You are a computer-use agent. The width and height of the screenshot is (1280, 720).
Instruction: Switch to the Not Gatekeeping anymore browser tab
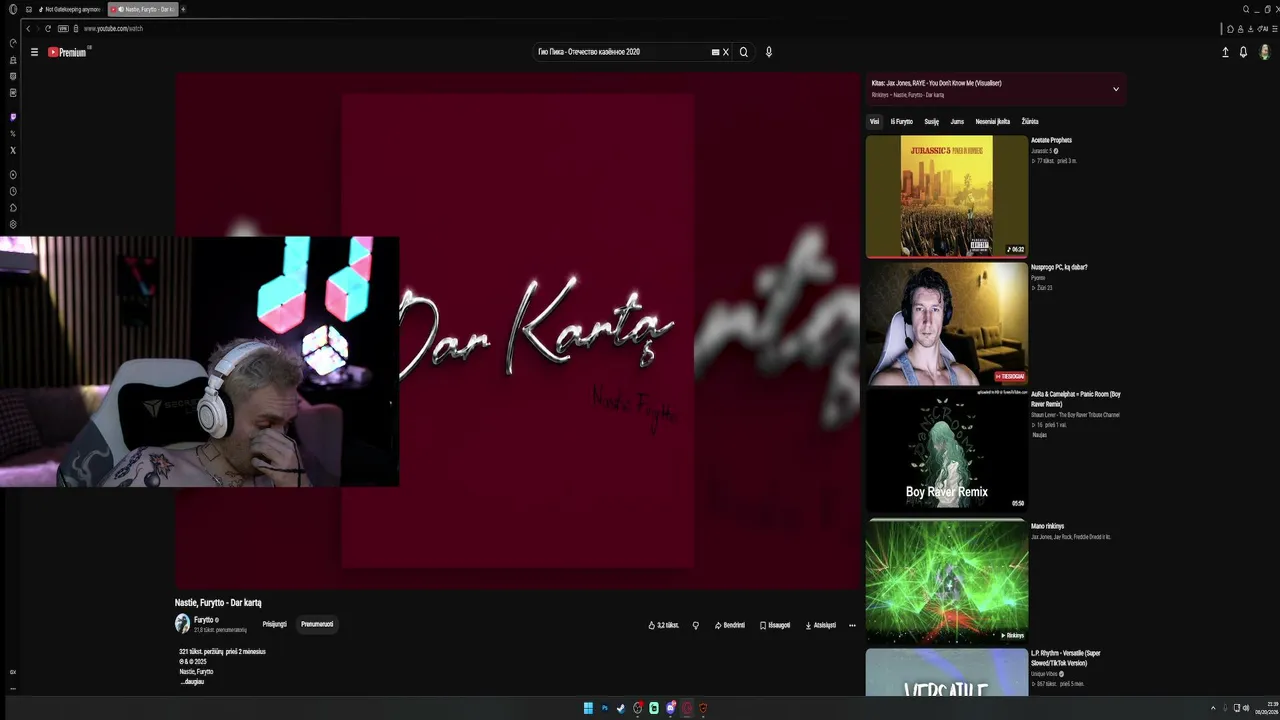[68, 9]
